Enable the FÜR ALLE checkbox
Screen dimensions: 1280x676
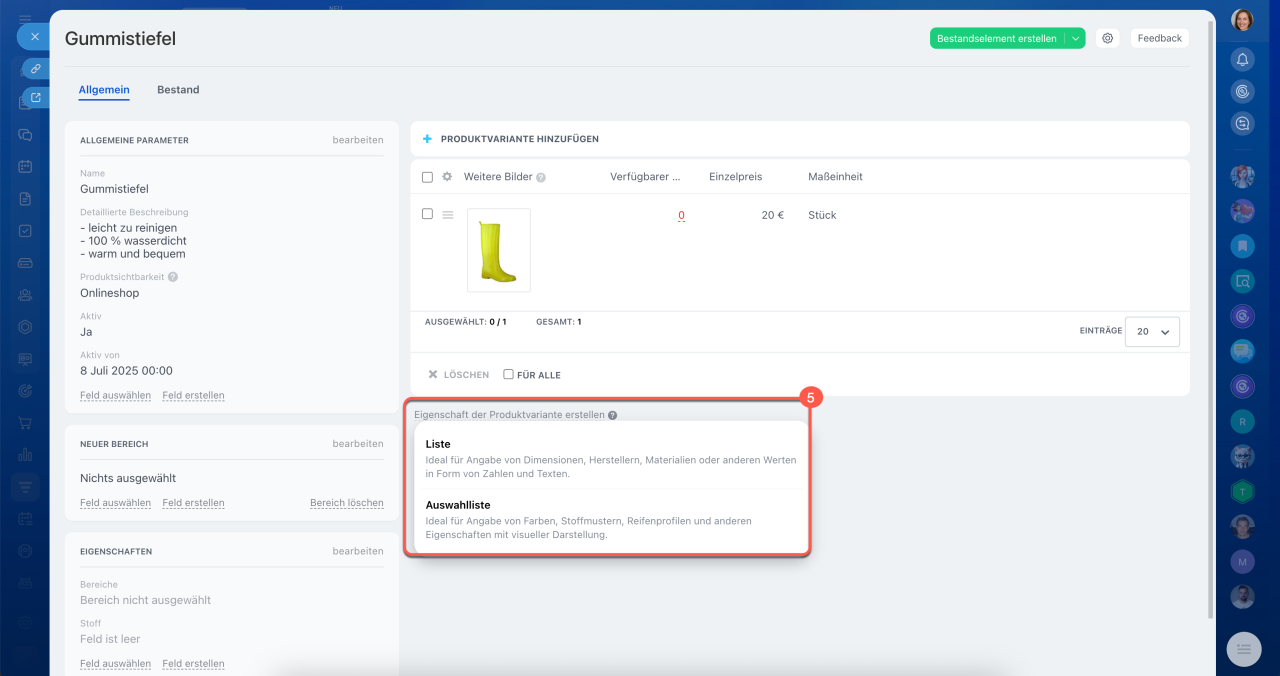coord(508,374)
